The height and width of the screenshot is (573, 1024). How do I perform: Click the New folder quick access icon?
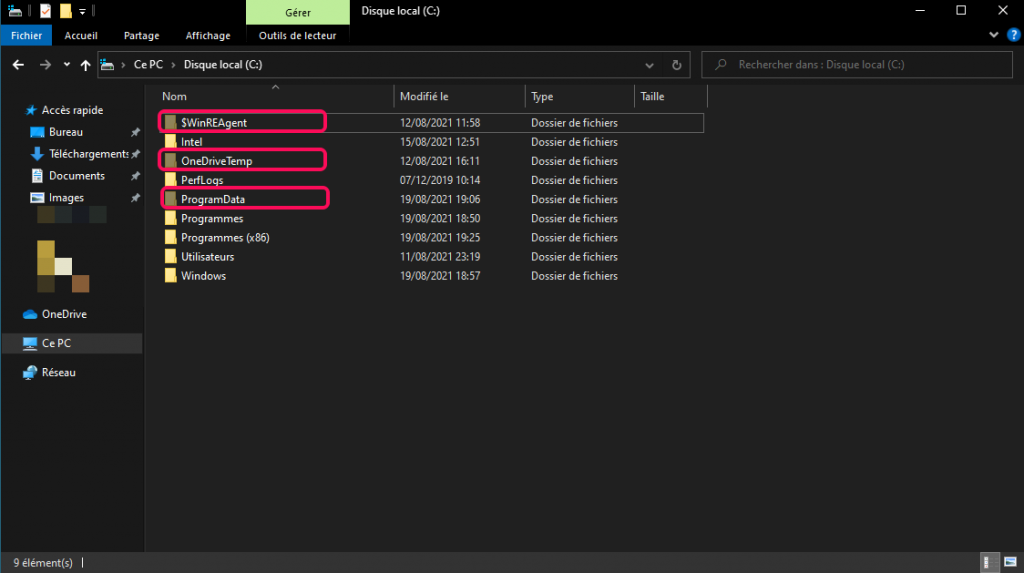click(x=65, y=11)
